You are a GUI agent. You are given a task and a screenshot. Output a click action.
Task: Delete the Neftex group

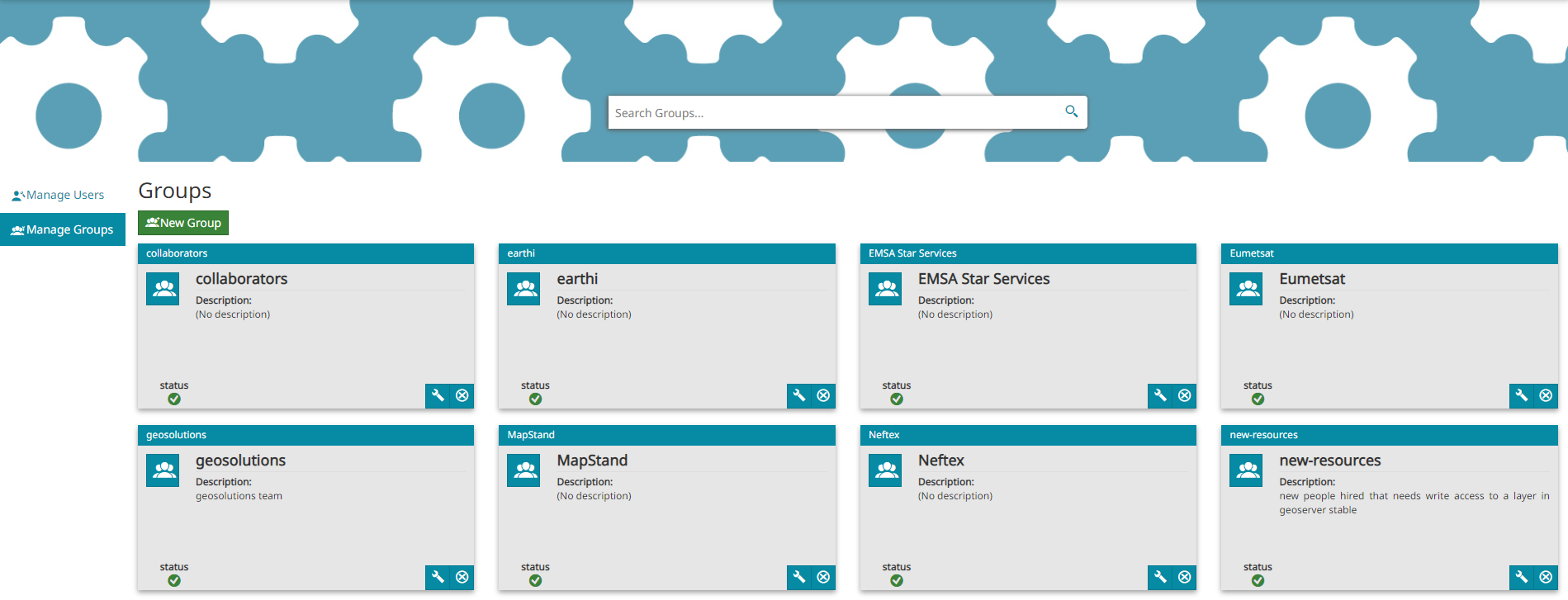pos(1185,578)
